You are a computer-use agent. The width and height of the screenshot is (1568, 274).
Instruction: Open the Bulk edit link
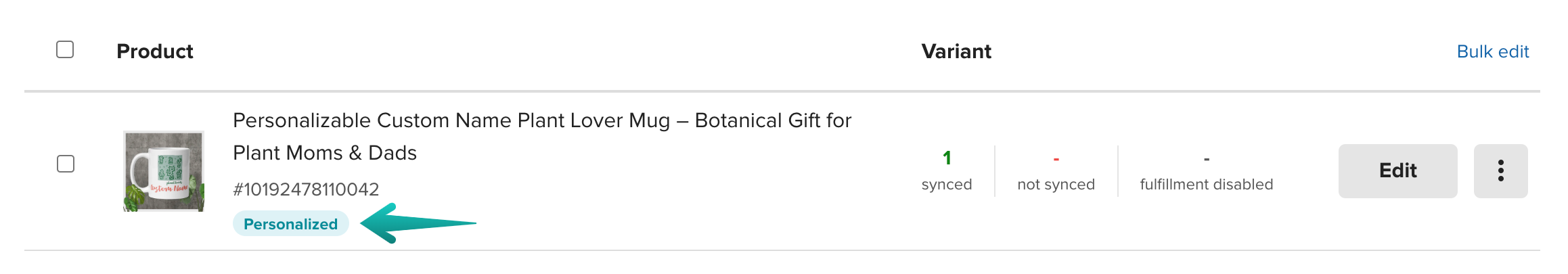pos(1493,51)
